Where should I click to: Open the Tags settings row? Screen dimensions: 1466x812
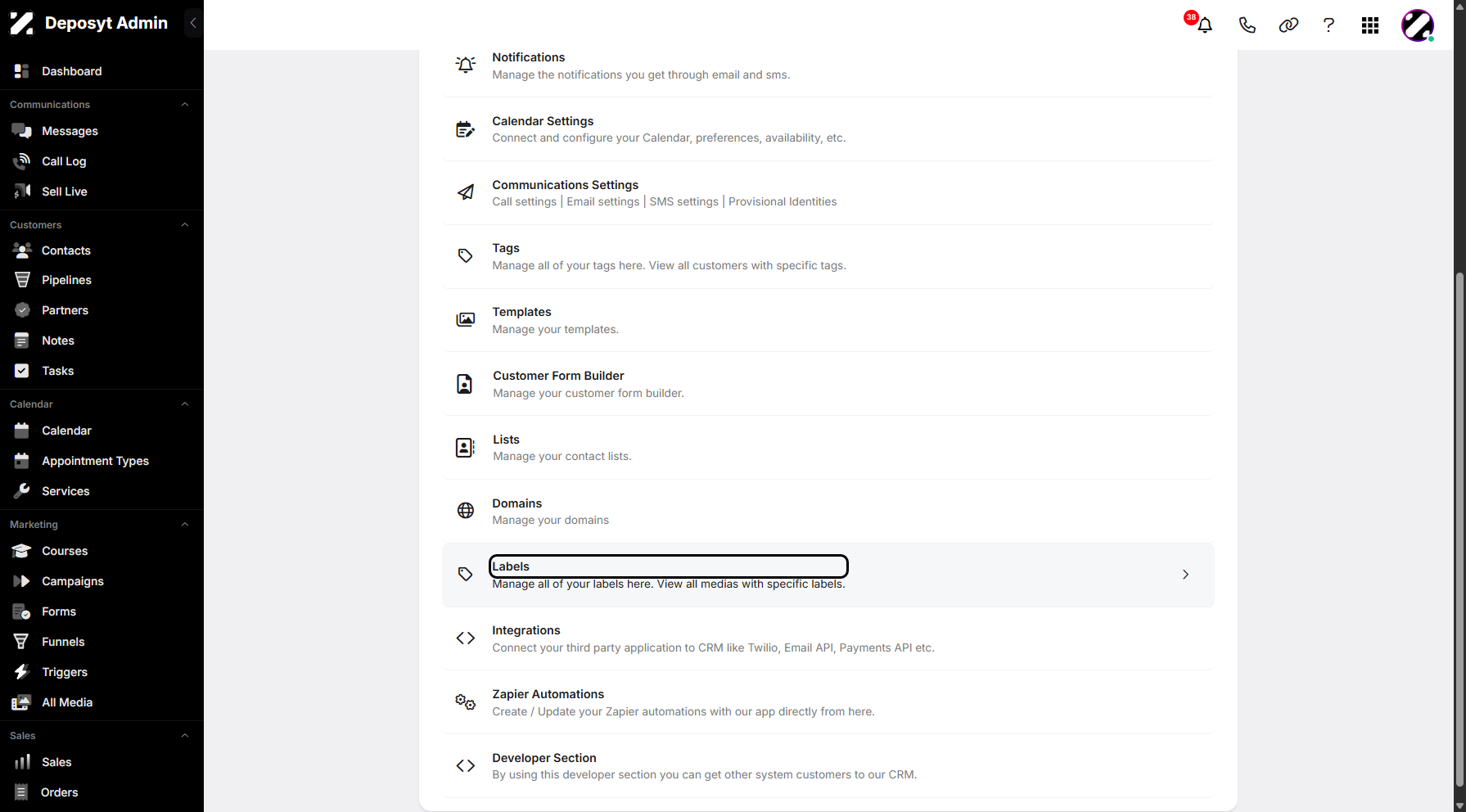coord(828,256)
